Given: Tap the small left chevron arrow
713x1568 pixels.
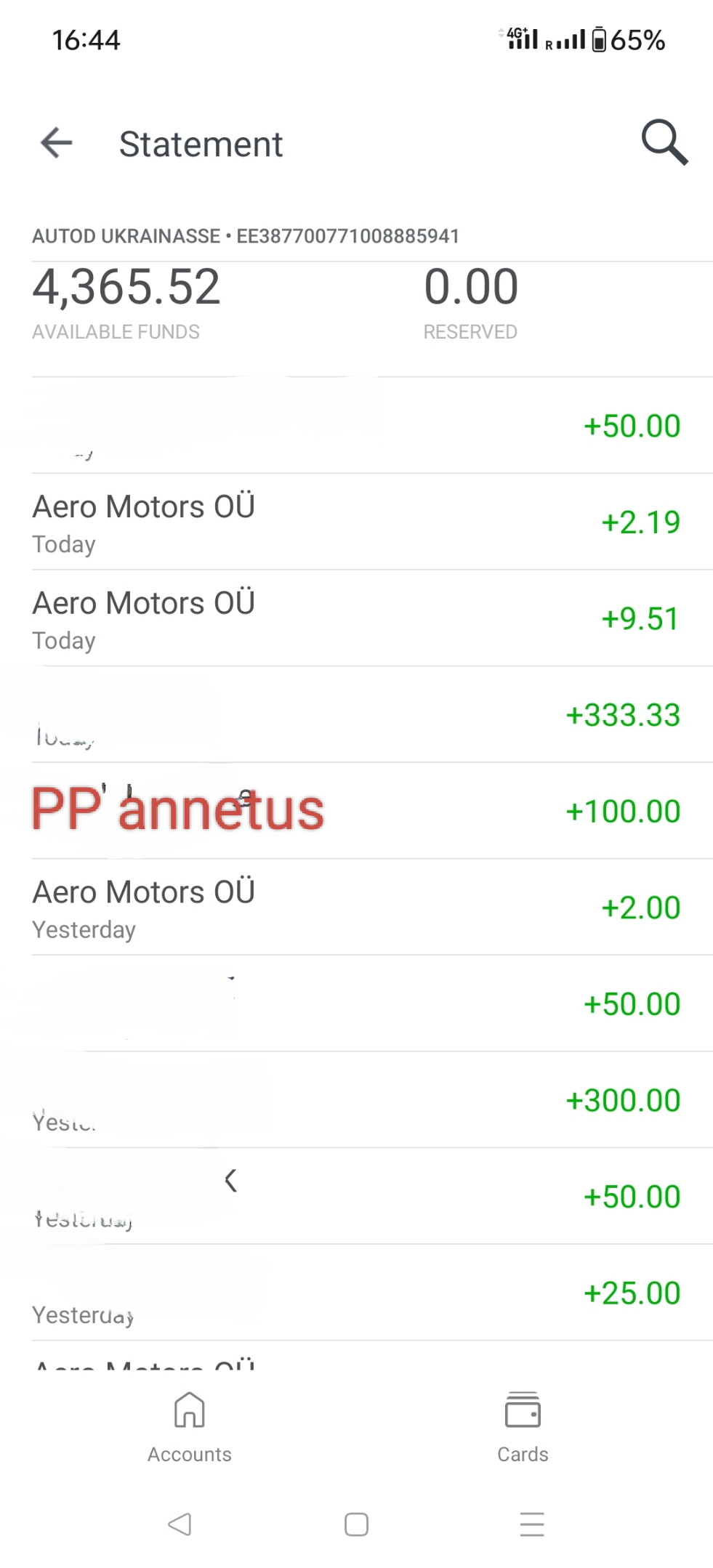Looking at the screenshot, I should click(231, 1181).
